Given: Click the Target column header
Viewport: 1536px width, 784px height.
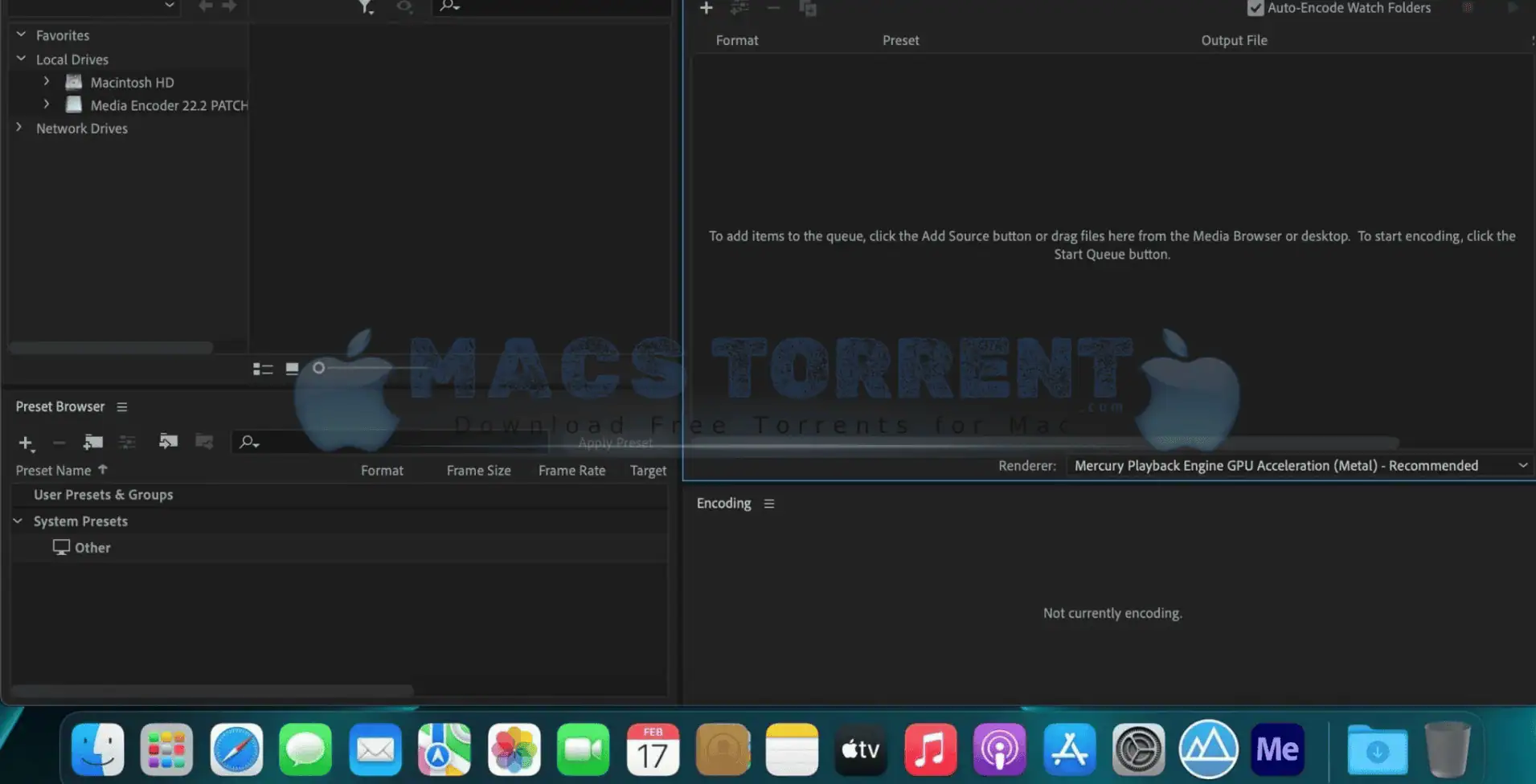Looking at the screenshot, I should (x=648, y=471).
